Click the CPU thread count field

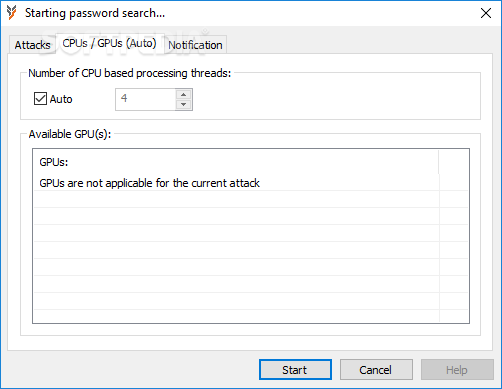tap(145, 99)
